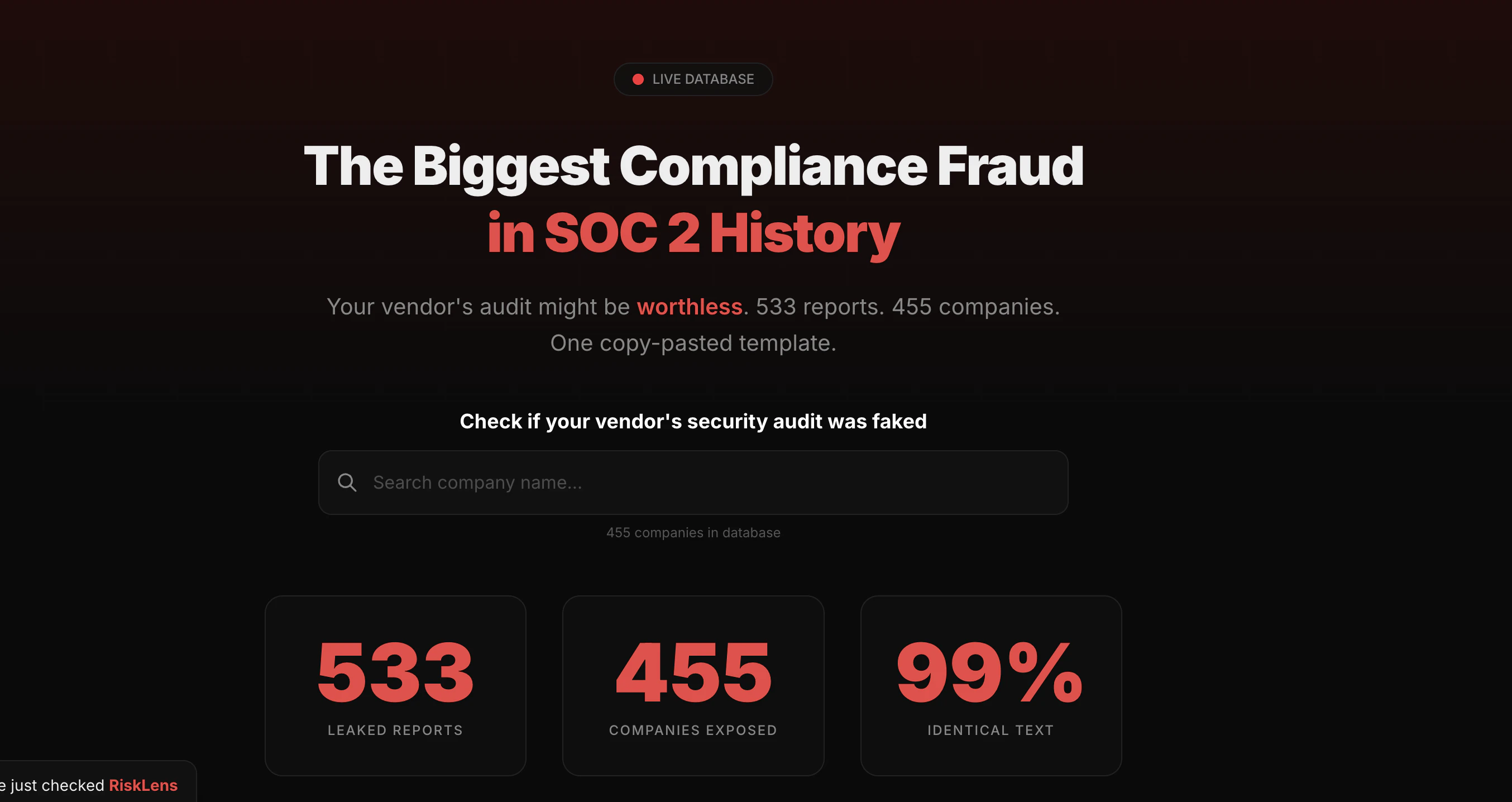Click the faked audit check prompt text
This screenshot has width=1512, height=802.
693,421
